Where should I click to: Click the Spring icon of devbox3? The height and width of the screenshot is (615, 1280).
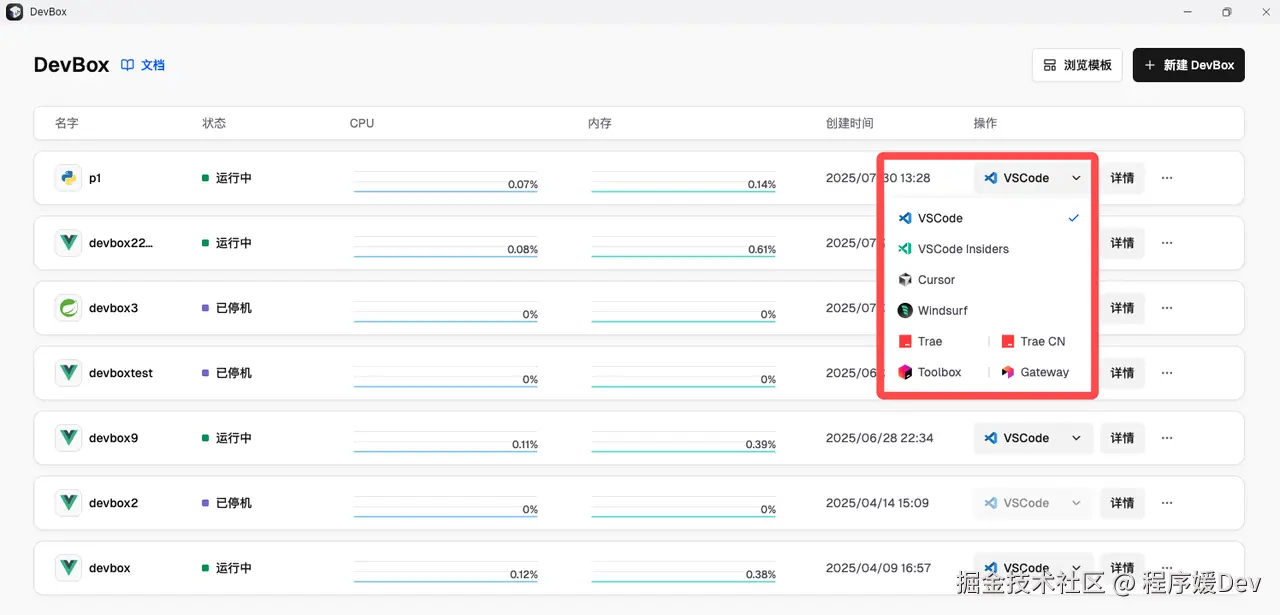click(x=68, y=308)
